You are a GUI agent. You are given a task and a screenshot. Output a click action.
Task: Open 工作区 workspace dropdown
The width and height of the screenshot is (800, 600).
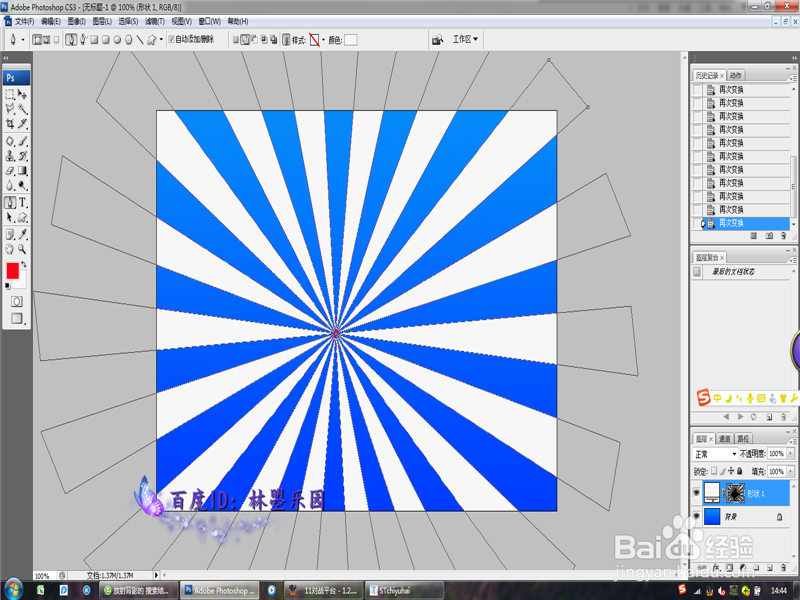tap(465, 39)
